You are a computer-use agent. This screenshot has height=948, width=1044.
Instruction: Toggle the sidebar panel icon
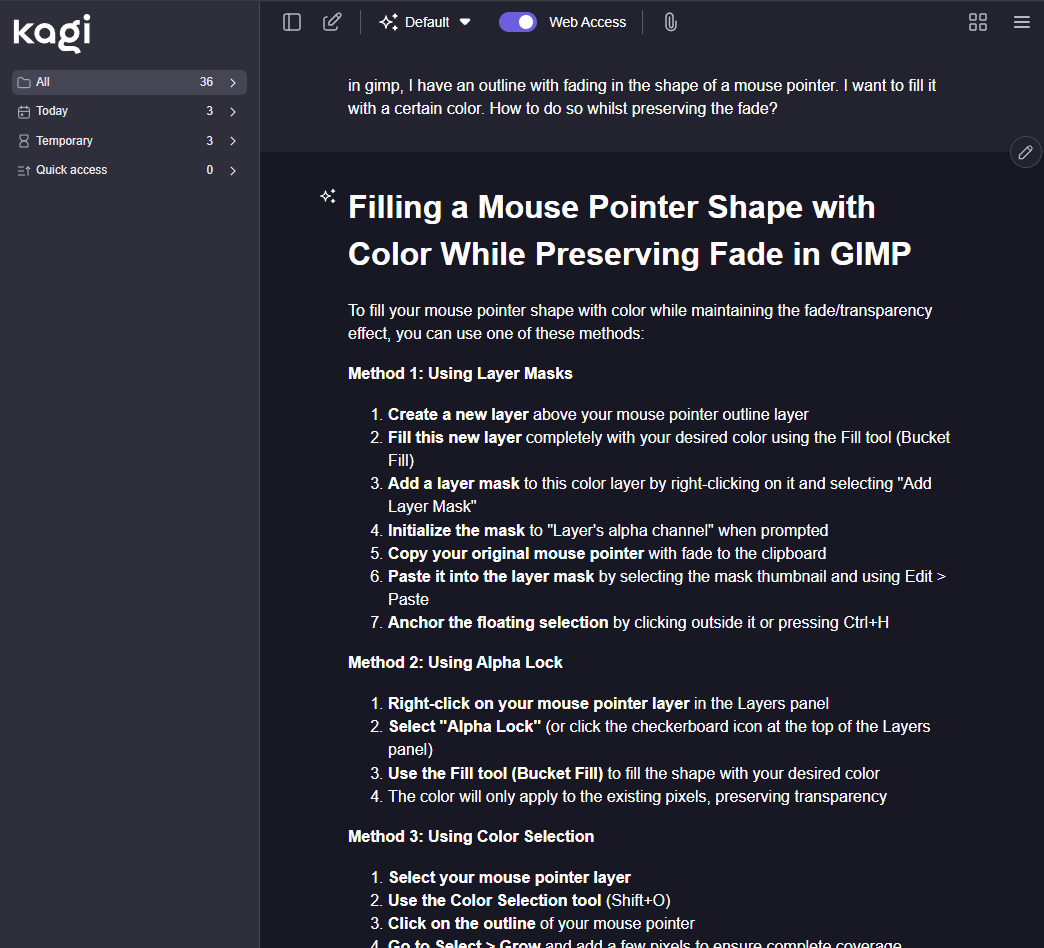click(292, 22)
